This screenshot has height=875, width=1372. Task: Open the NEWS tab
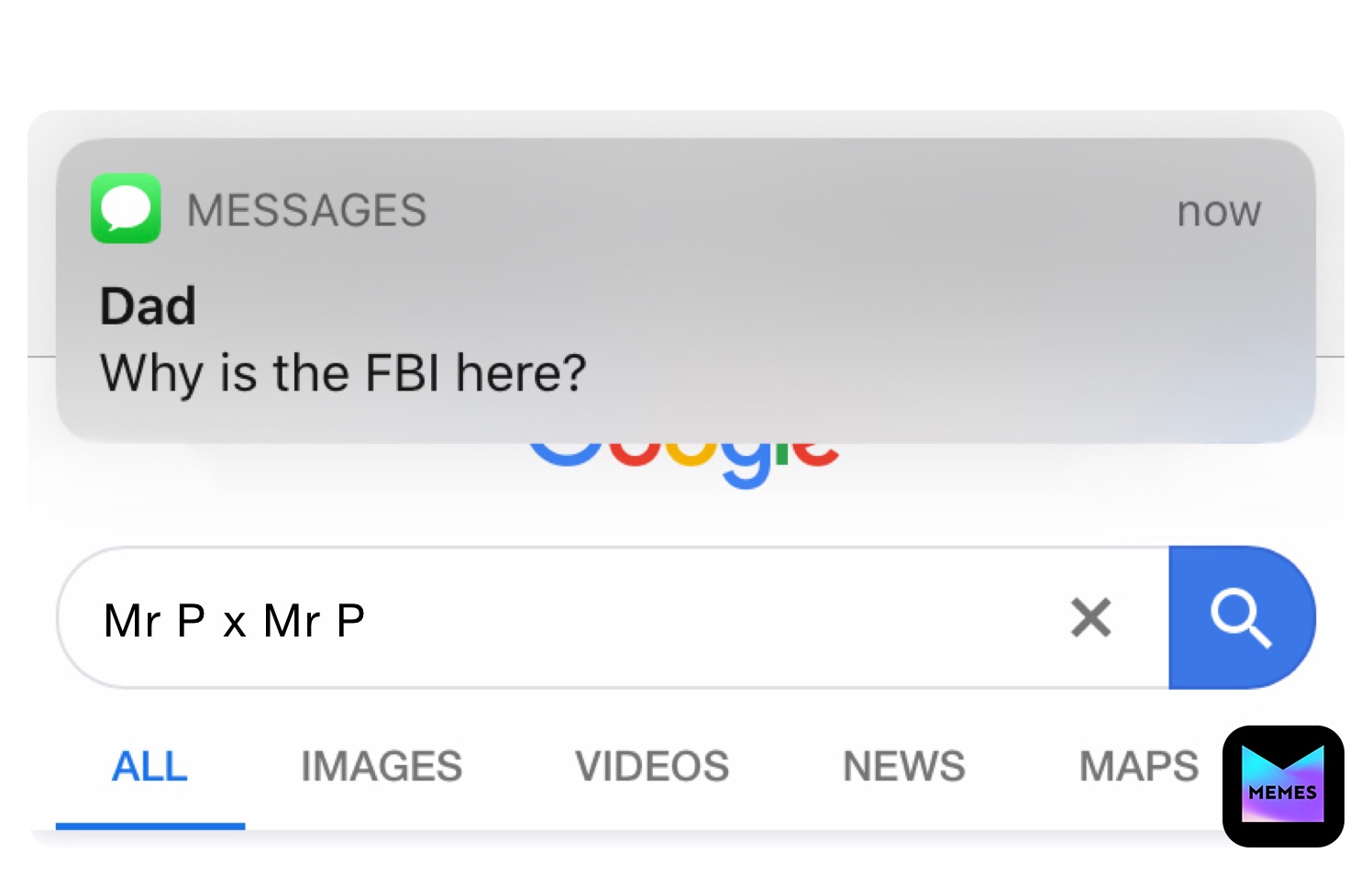903,766
